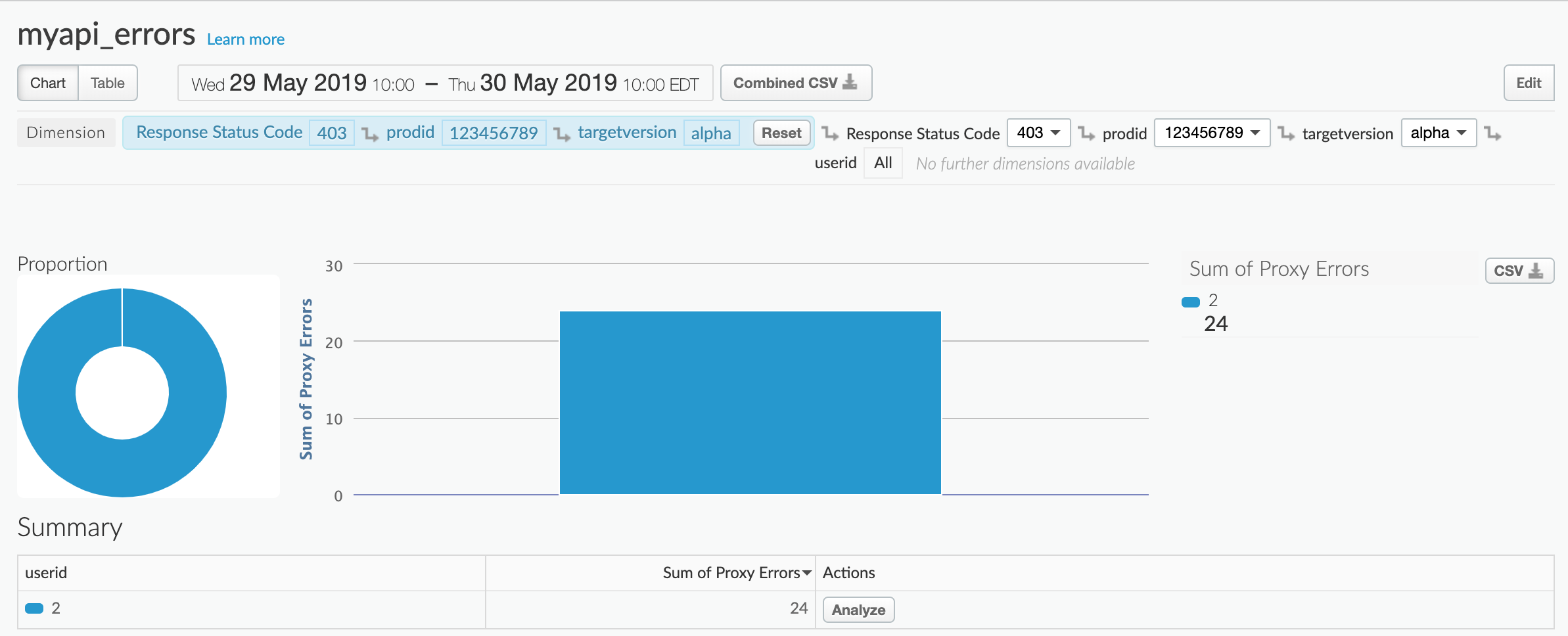
Task: Click the Sum of Proxy Errors CSV button
Action: pos(1519,271)
